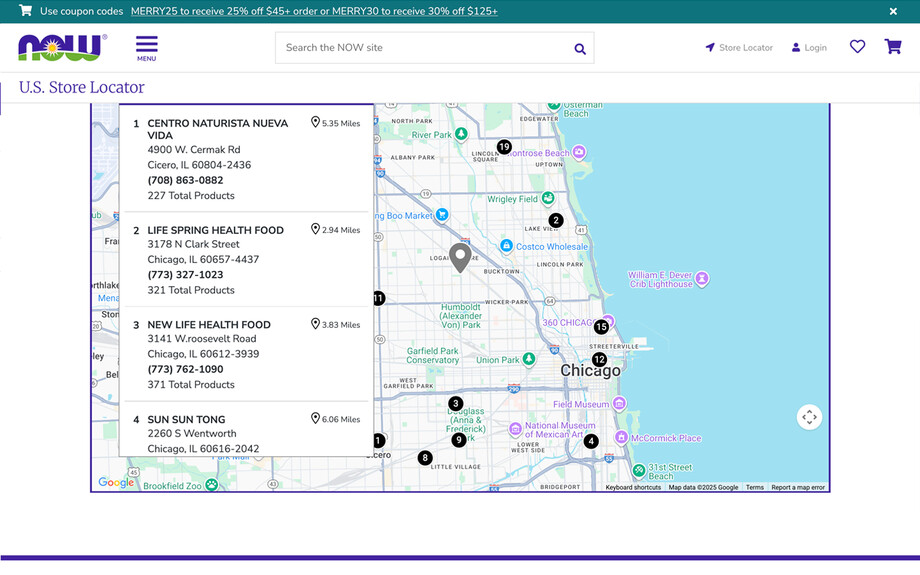The height and width of the screenshot is (575, 920).
Task: Open CENTRO NATURISTA NUEVA VIDA listing
Action: pos(218,129)
